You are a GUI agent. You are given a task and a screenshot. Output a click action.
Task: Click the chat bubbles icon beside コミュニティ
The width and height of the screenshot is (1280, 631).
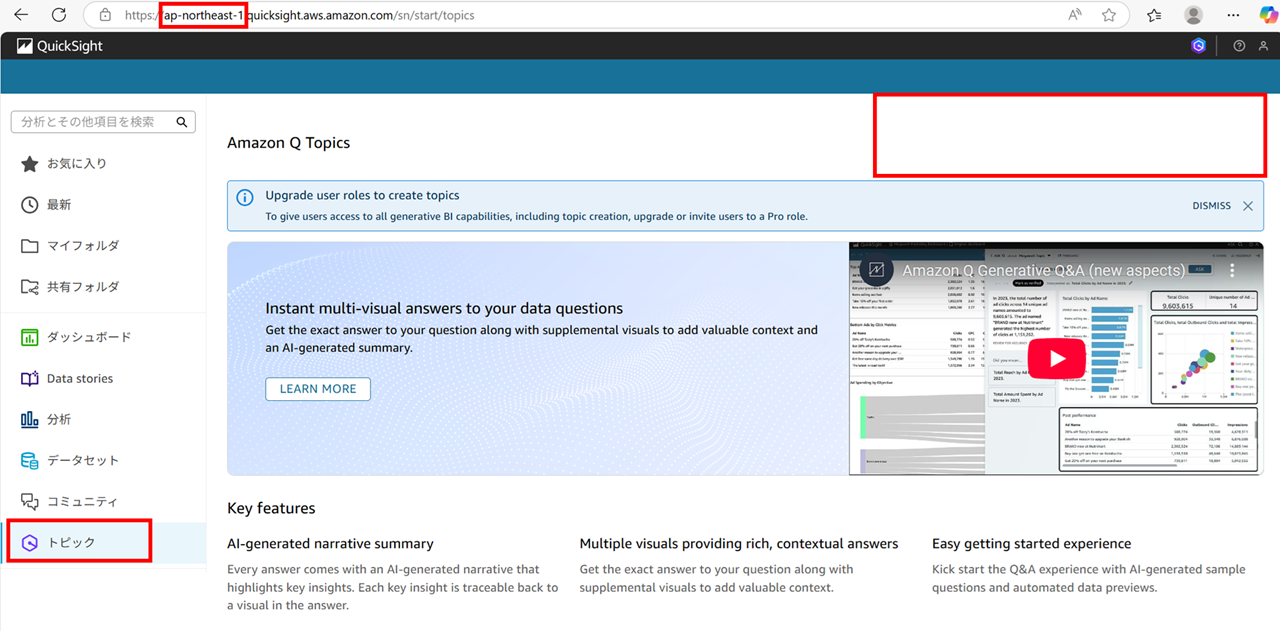pyautogui.click(x=30, y=502)
